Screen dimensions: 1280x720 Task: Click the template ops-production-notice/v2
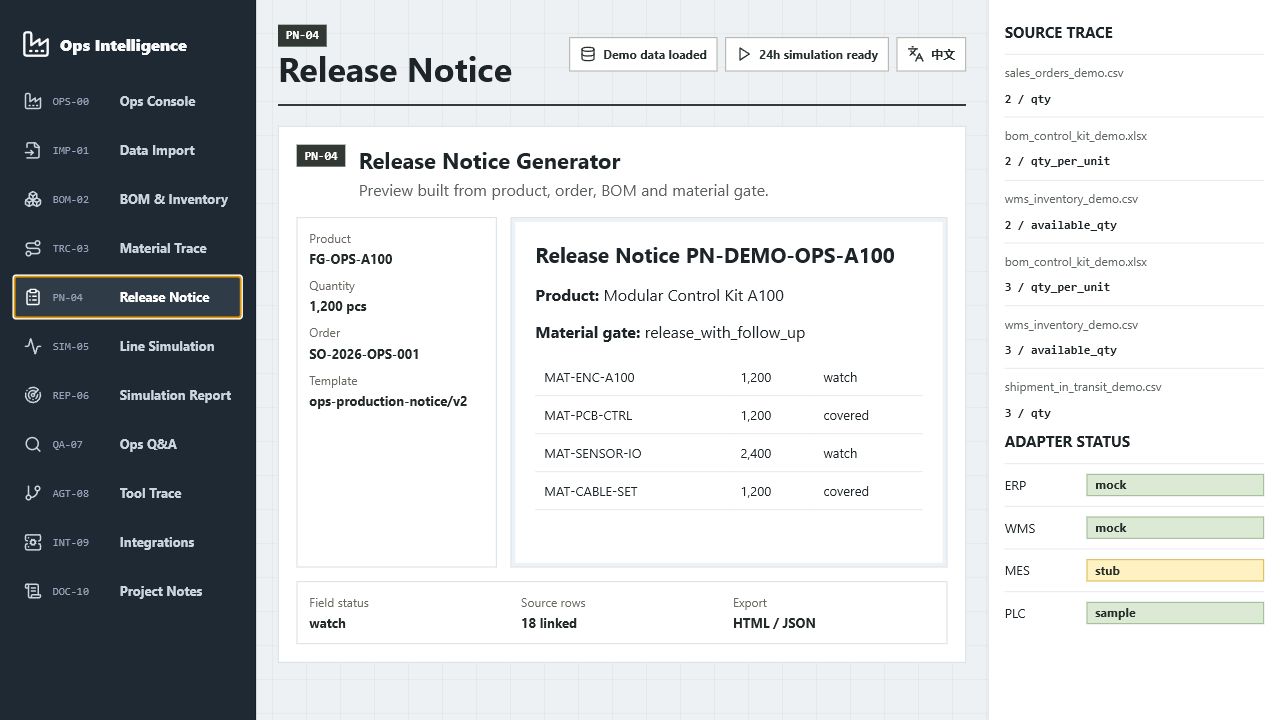pyautogui.click(x=388, y=401)
